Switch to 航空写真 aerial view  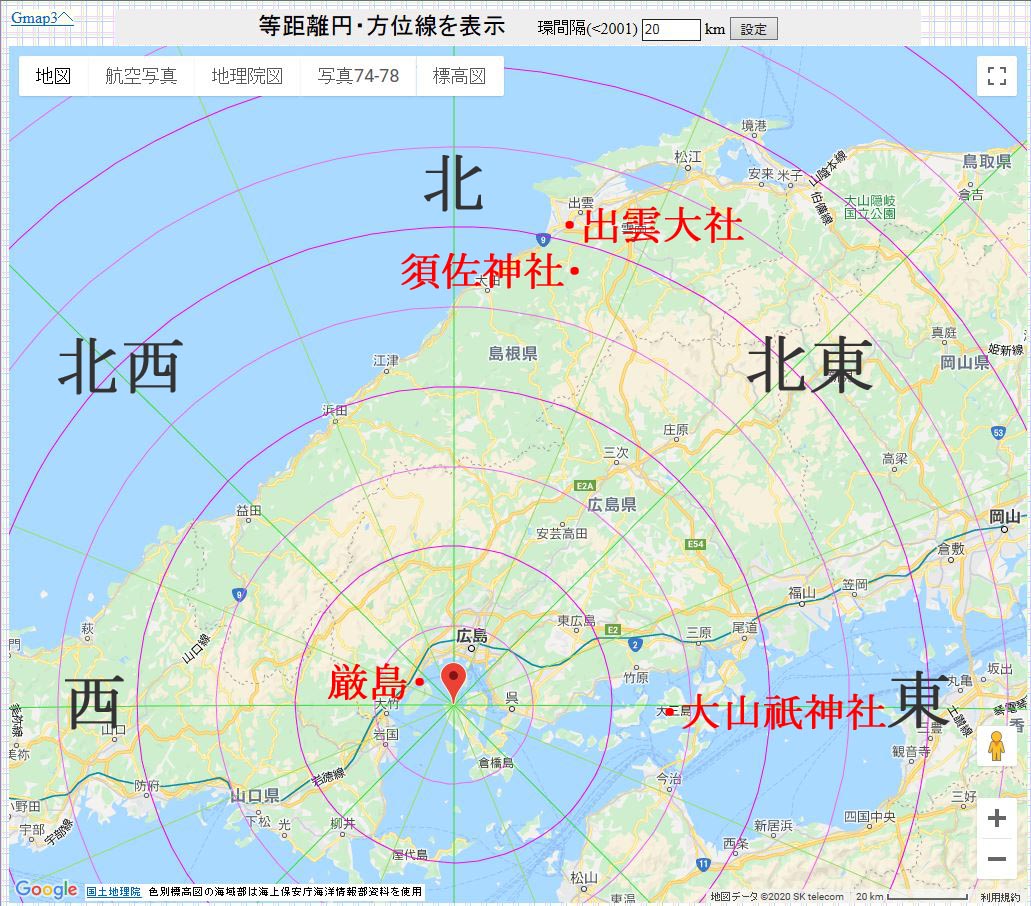pos(141,76)
